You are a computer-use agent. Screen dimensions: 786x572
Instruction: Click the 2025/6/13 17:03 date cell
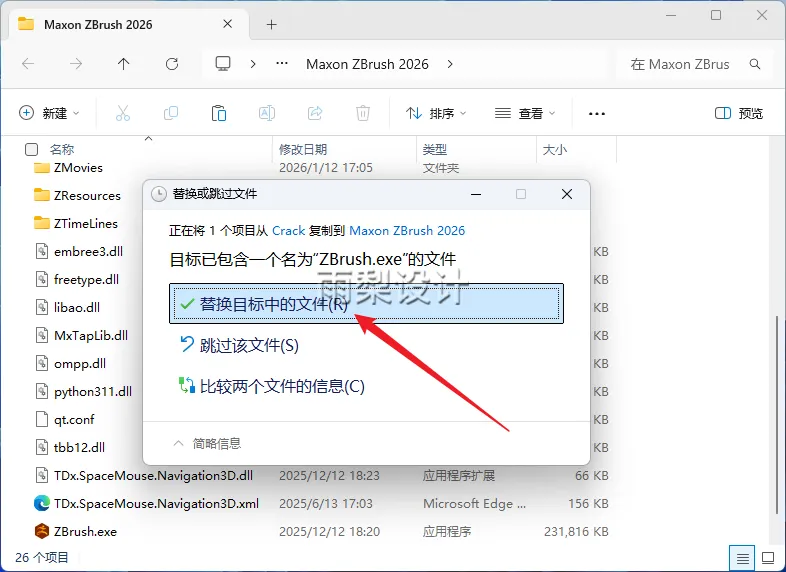click(x=325, y=503)
